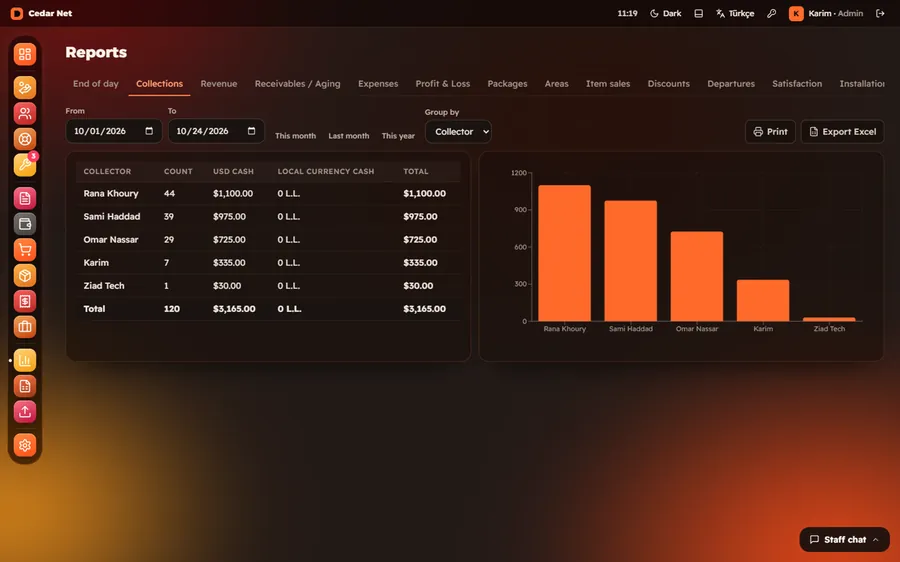Open the customers people icon in sidebar
Screen dimensions: 900x562
pos(25,113)
